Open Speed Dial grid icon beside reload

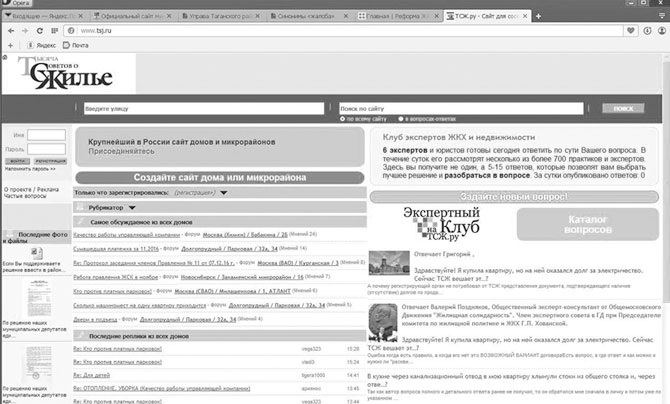(54, 31)
